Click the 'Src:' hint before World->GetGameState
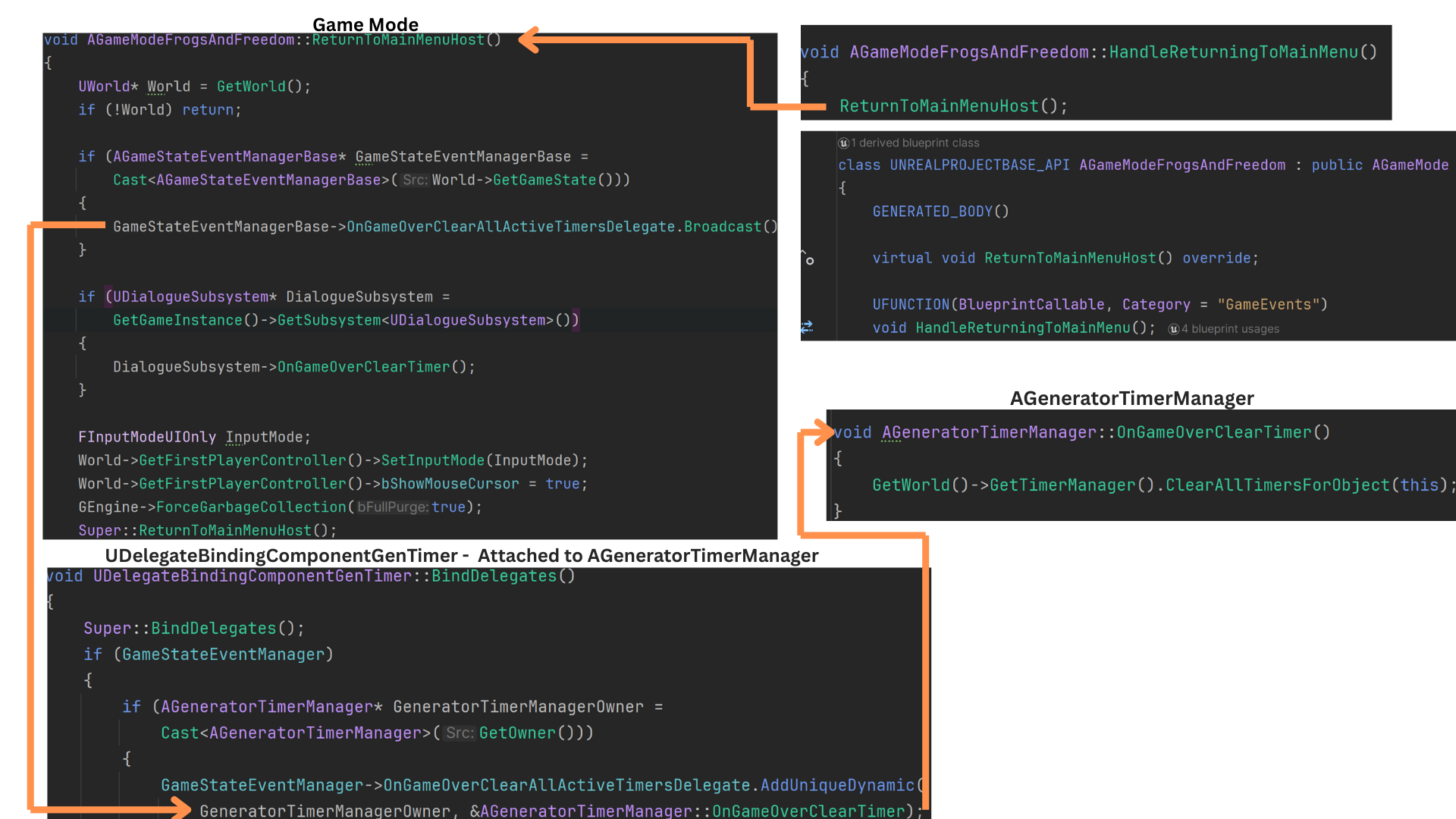 (415, 180)
